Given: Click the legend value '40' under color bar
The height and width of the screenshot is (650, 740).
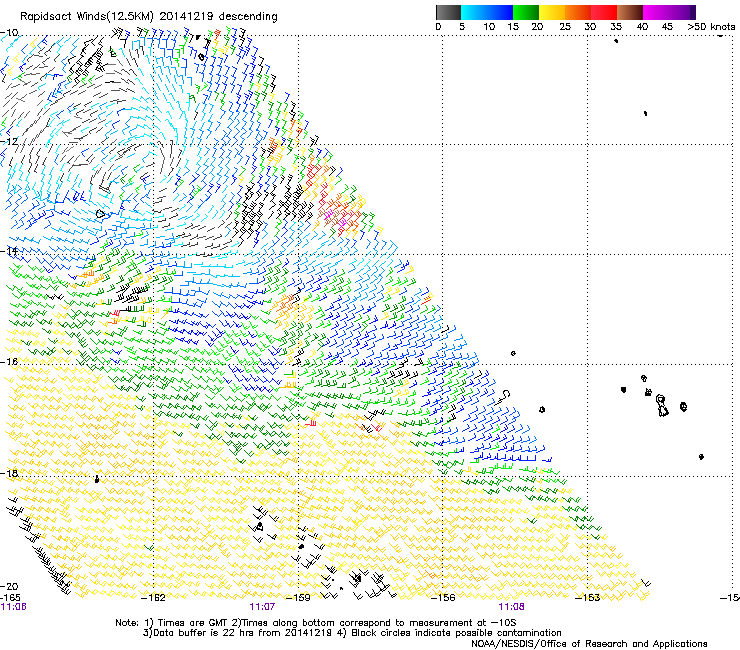Looking at the screenshot, I should click(642, 27).
